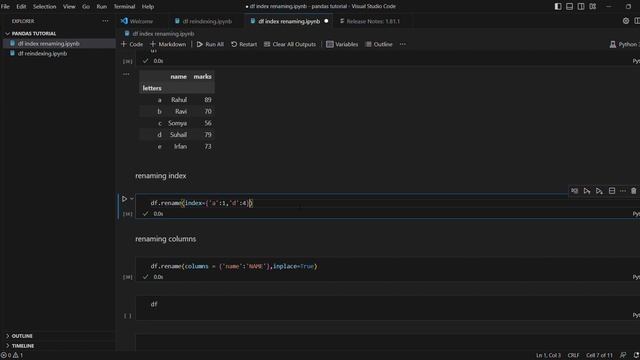
Task: Open the Selection menu
Action: point(44,7)
